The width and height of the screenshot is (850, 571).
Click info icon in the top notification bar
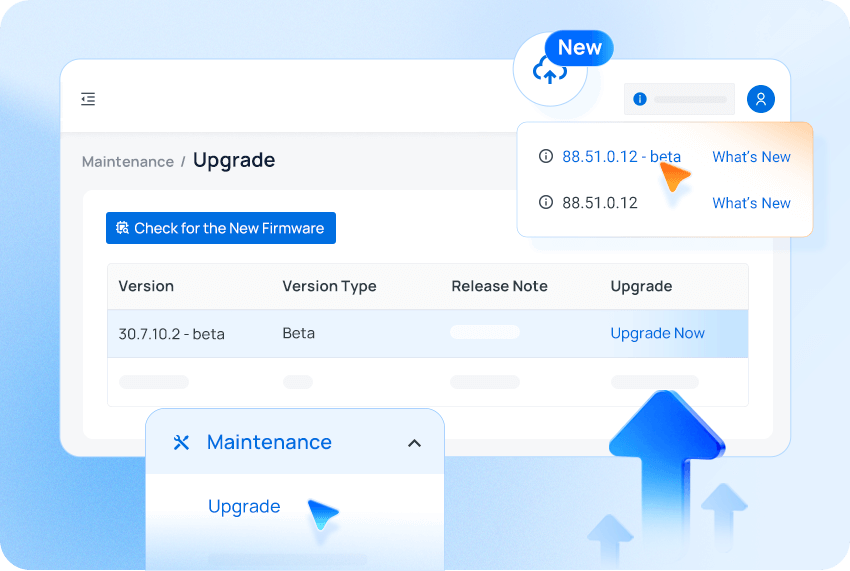(640, 99)
